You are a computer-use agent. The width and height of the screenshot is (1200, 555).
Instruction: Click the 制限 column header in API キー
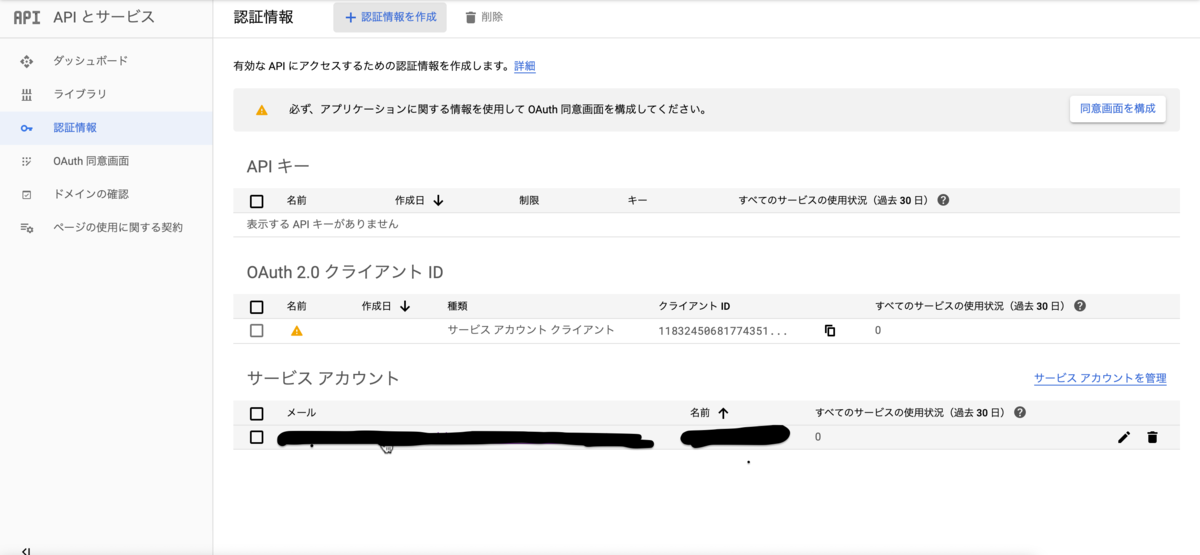pyautogui.click(x=529, y=200)
